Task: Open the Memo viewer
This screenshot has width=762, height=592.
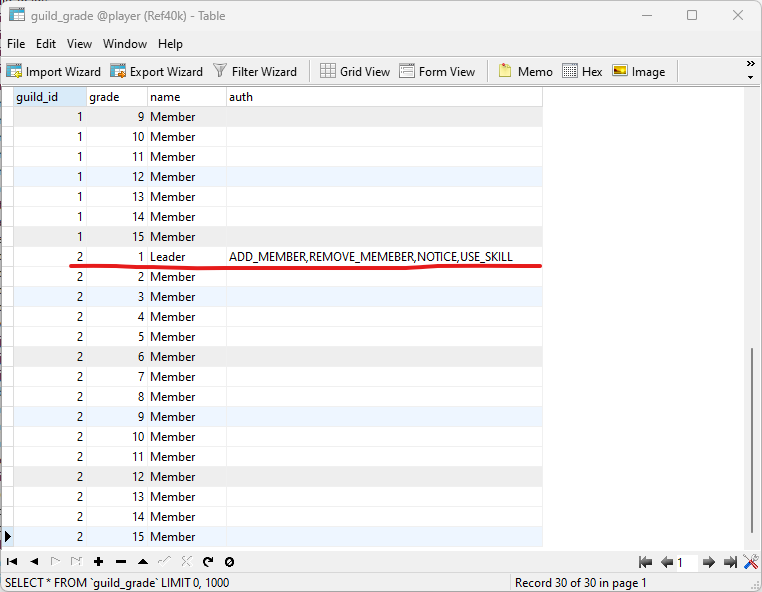Action: 525,71
